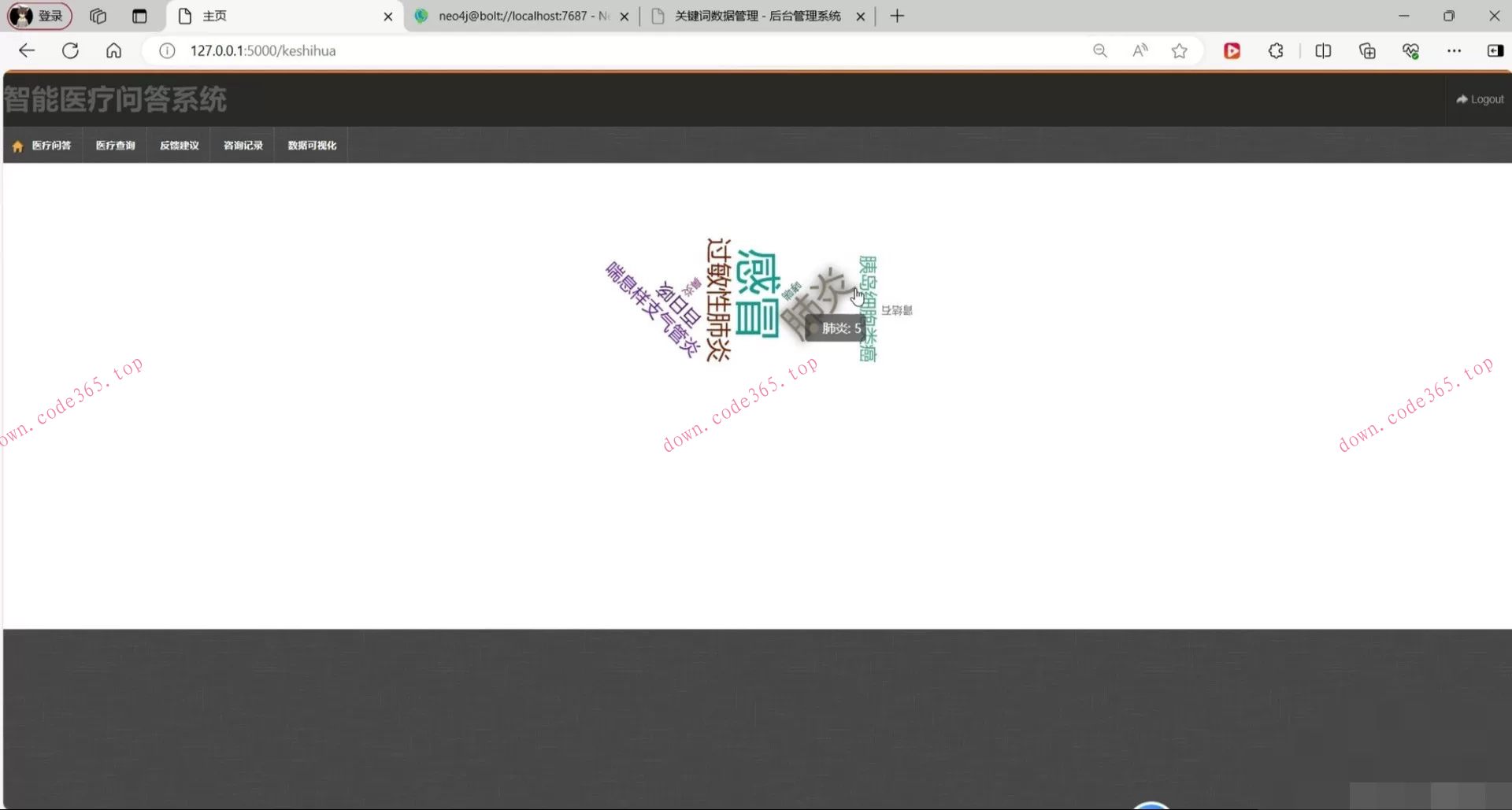
Task: Add this page to favorites
Action: [1179, 50]
